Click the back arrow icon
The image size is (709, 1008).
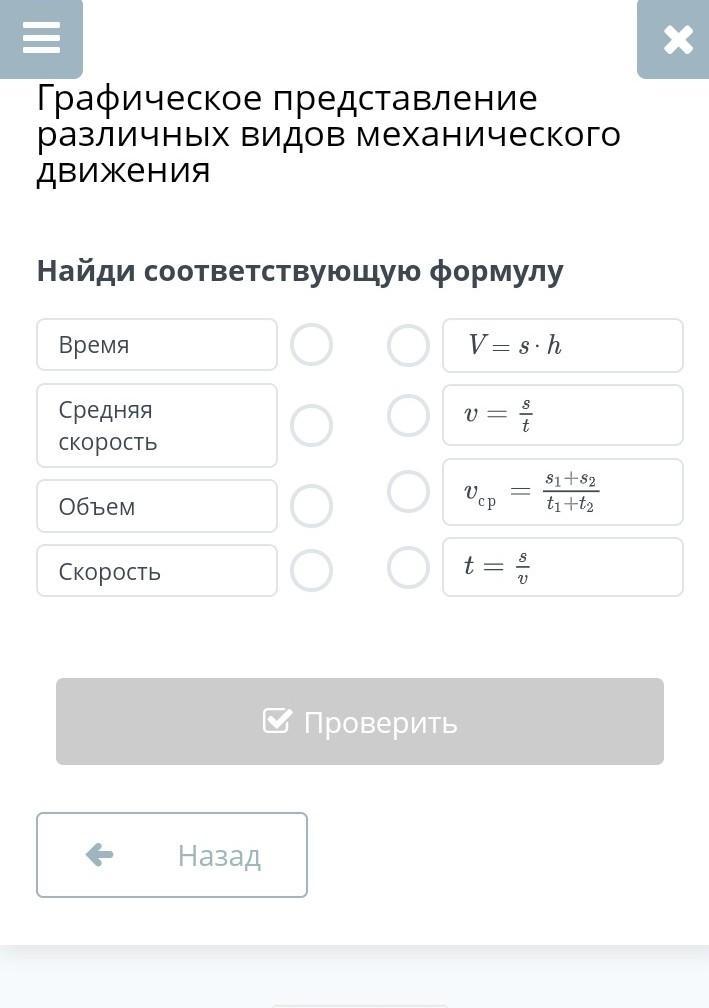(x=100, y=855)
